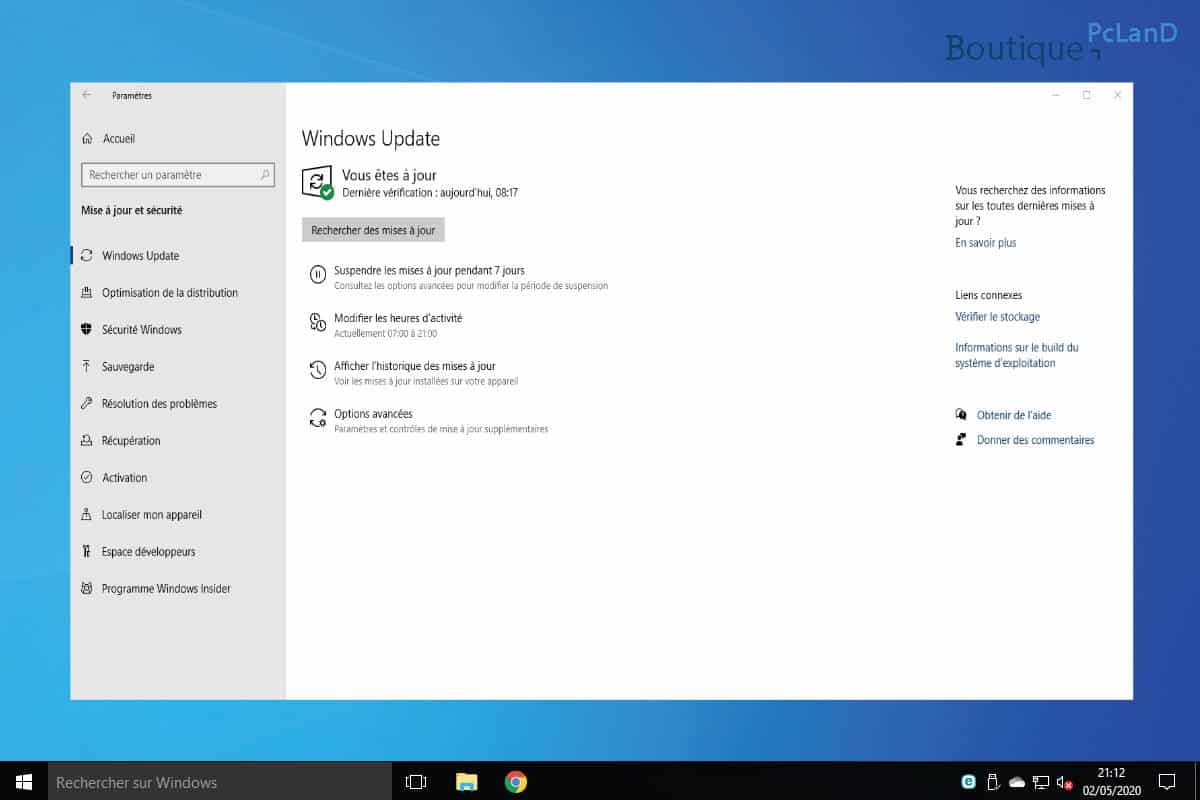Open Programme Windows Insider

pyautogui.click(x=156, y=589)
